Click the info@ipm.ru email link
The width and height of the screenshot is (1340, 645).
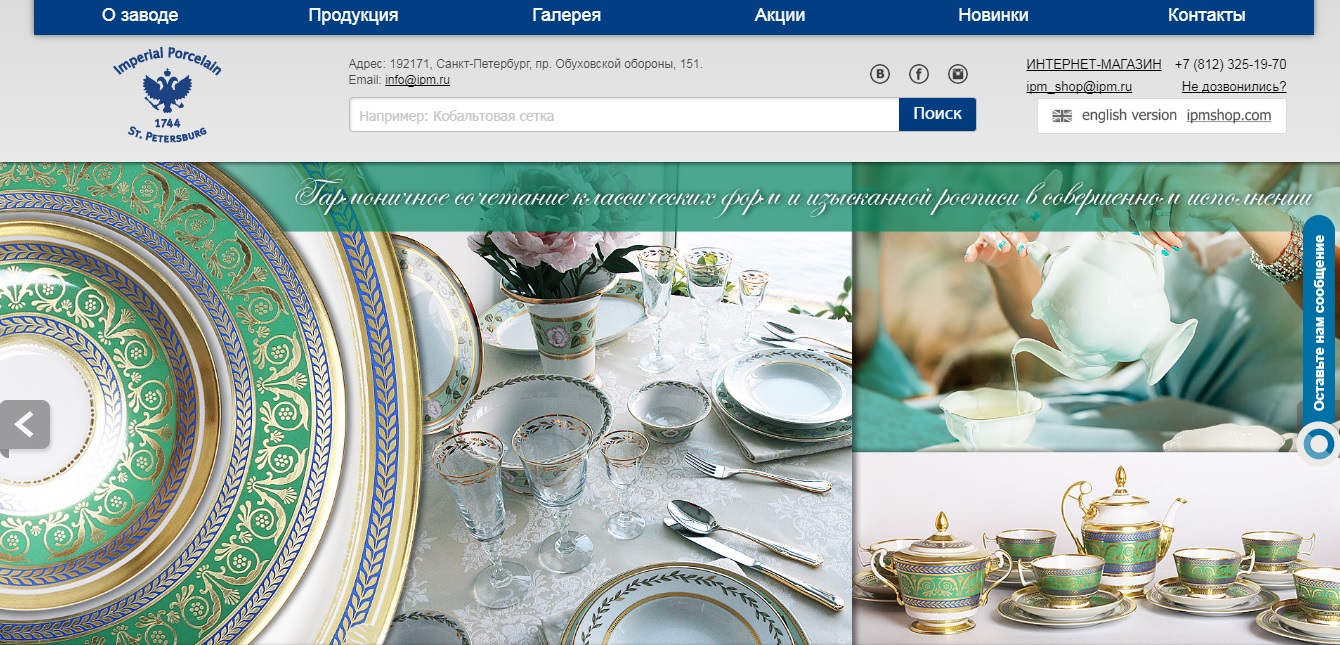[417, 80]
